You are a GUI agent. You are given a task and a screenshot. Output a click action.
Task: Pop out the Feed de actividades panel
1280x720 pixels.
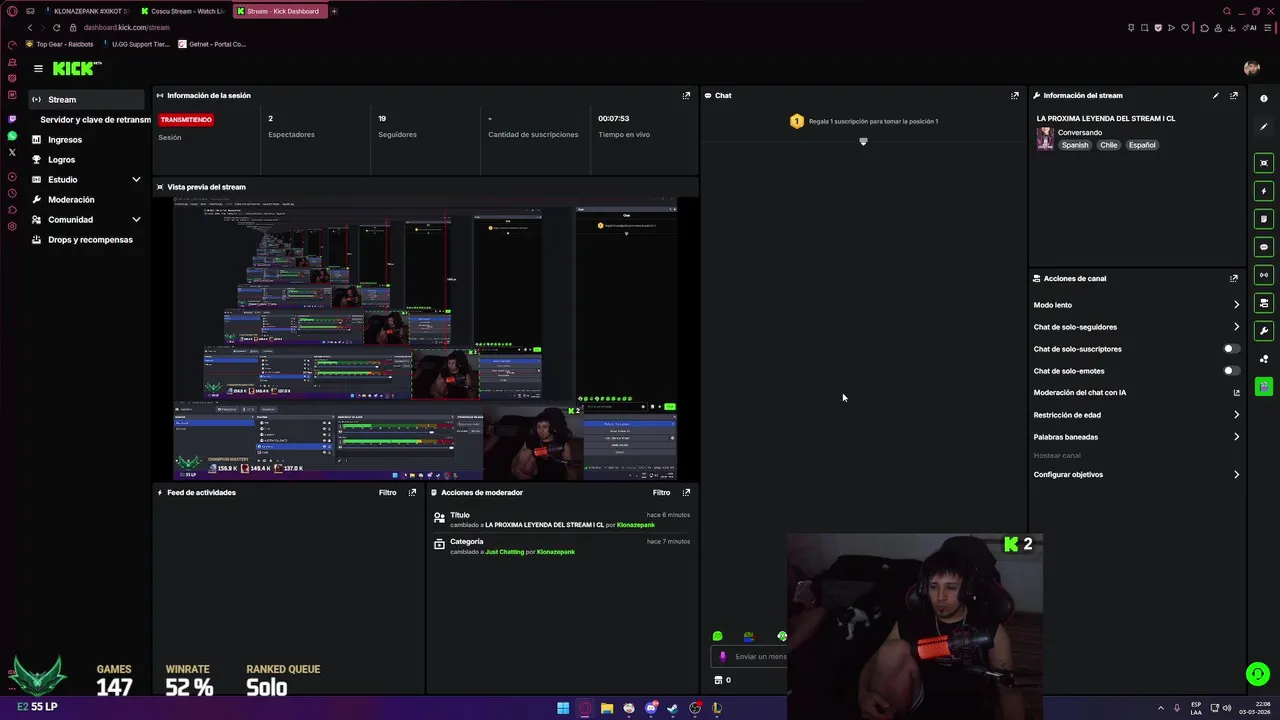pos(412,492)
